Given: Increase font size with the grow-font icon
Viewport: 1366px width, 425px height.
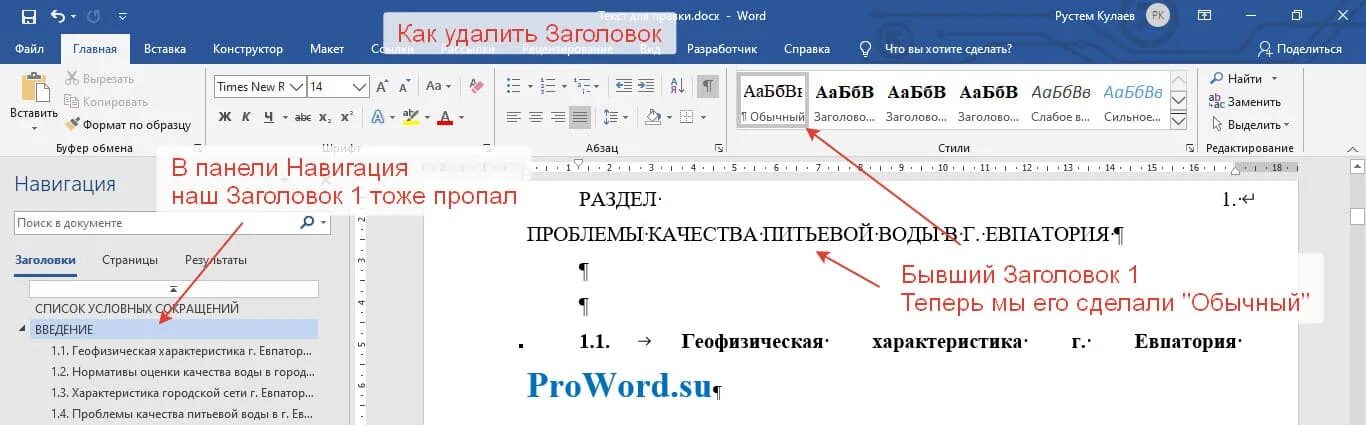Looking at the screenshot, I should [382, 87].
